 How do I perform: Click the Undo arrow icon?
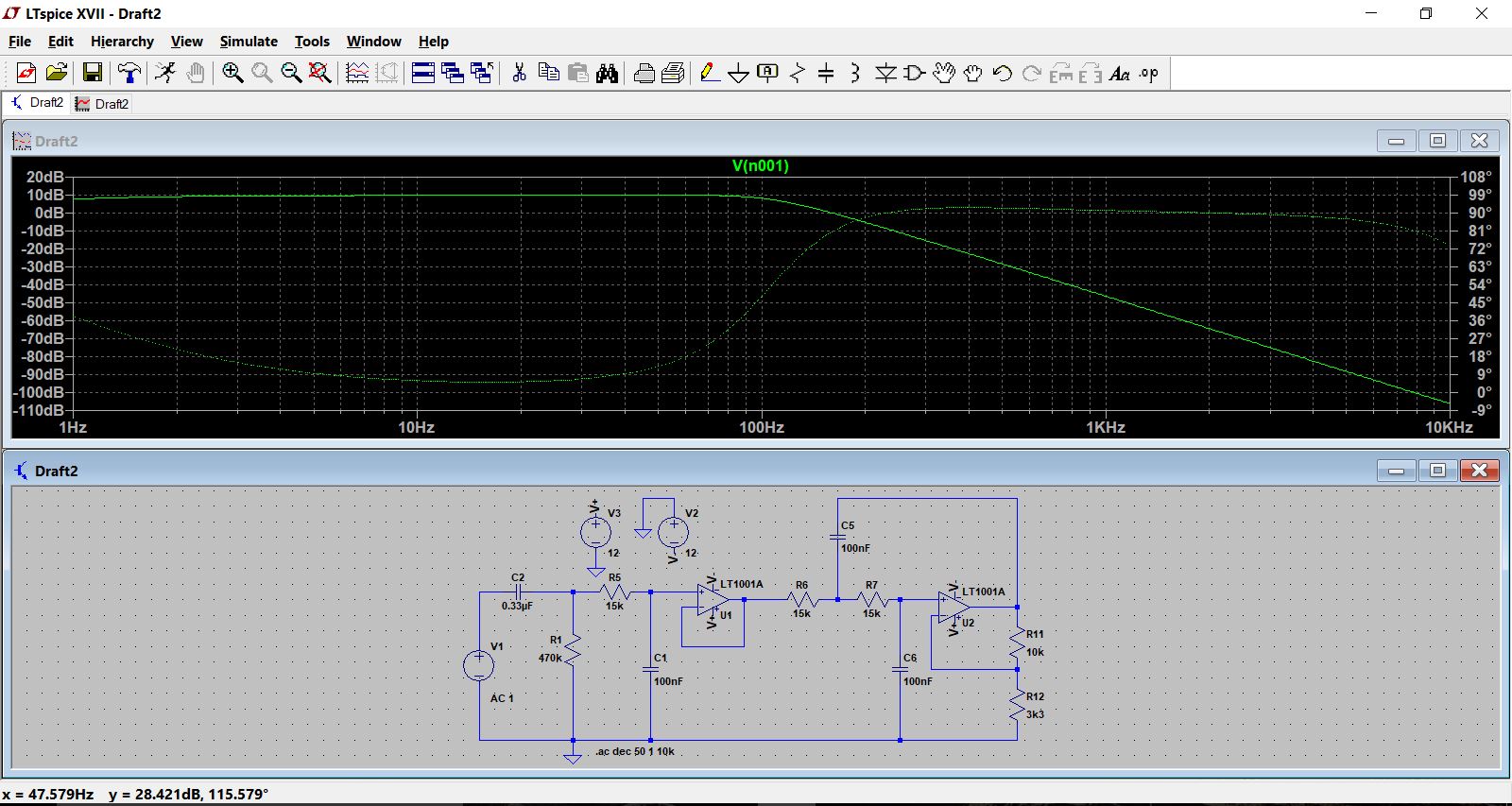point(1003,73)
